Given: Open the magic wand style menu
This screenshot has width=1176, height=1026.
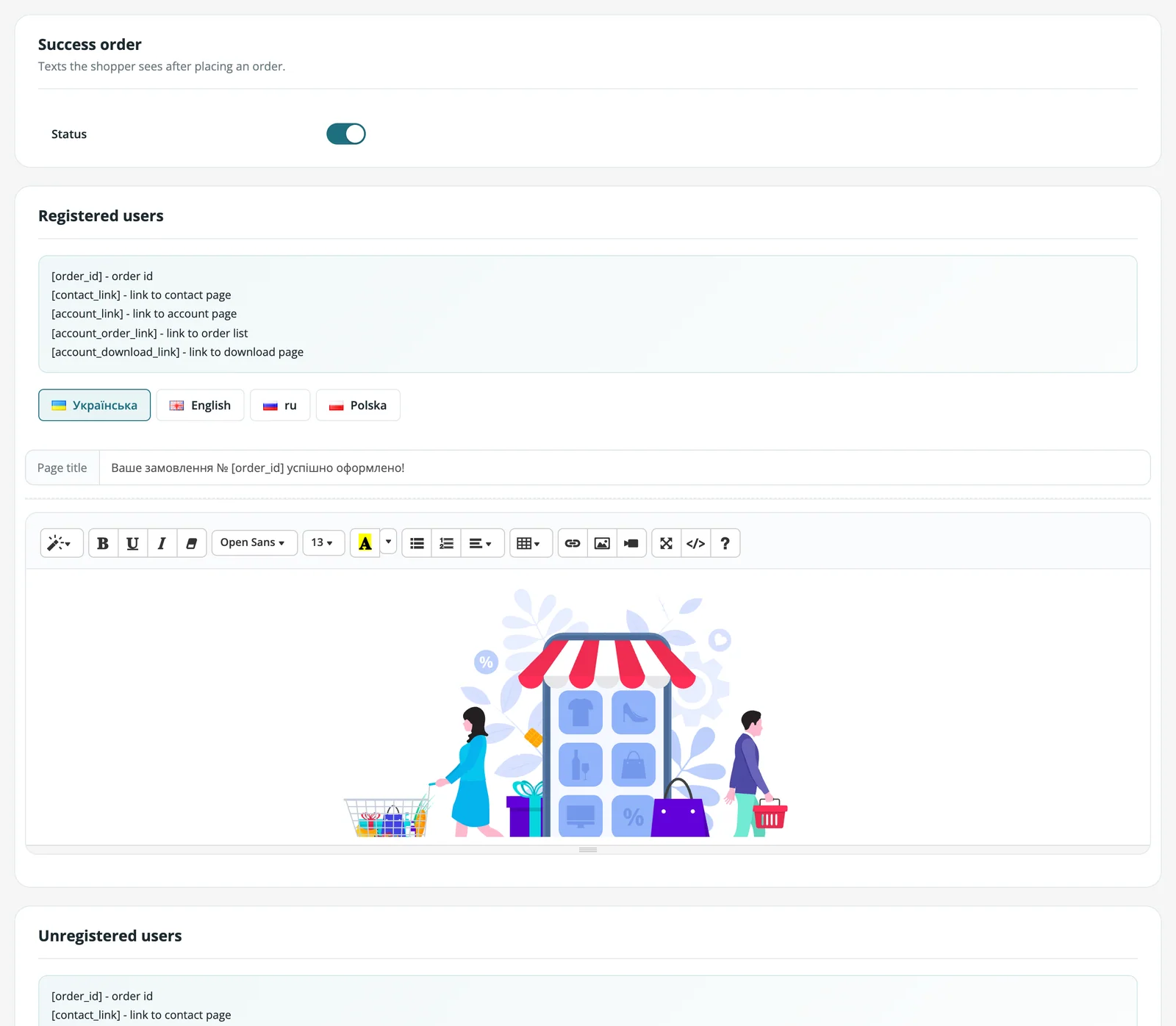Looking at the screenshot, I should [61, 543].
